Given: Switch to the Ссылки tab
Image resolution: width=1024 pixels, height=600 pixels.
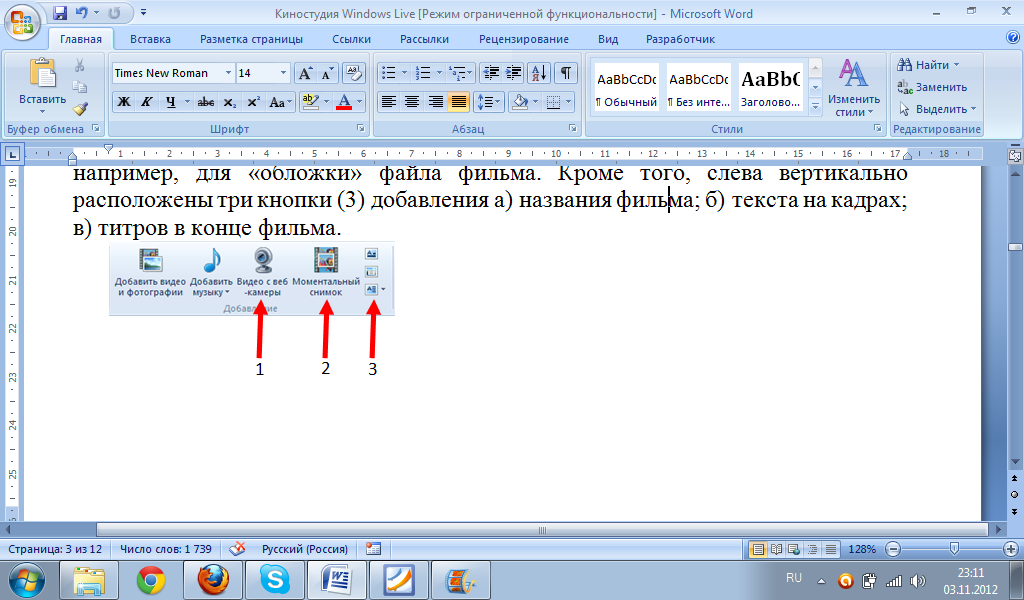Looking at the screenshot, I should [351, 39].
